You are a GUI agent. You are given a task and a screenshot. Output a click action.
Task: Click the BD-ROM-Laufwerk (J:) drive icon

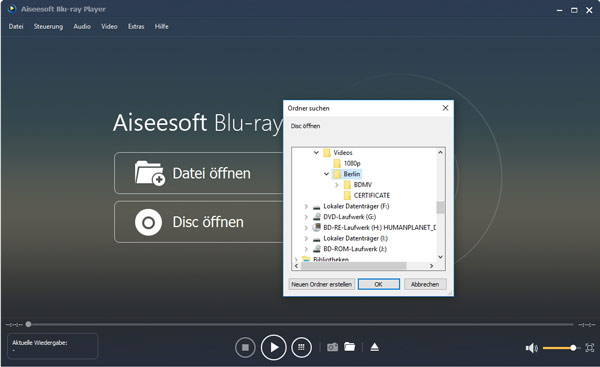316,249
